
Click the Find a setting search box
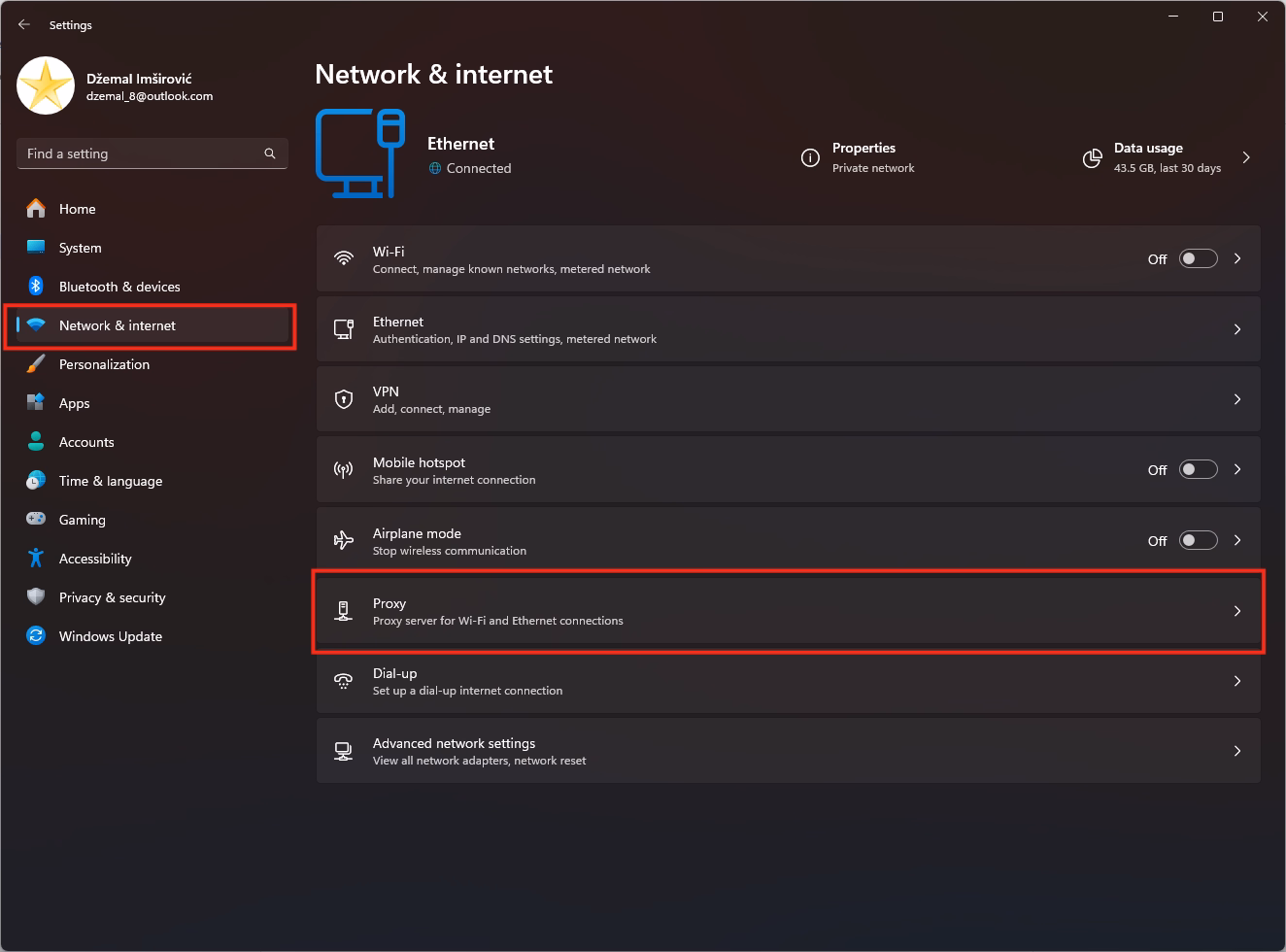(152, 153)
